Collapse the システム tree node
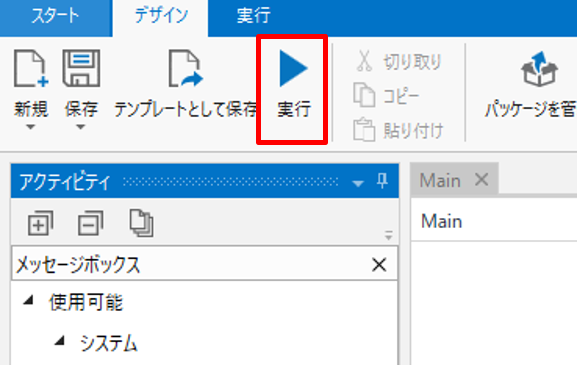 (x=60, y=341)
